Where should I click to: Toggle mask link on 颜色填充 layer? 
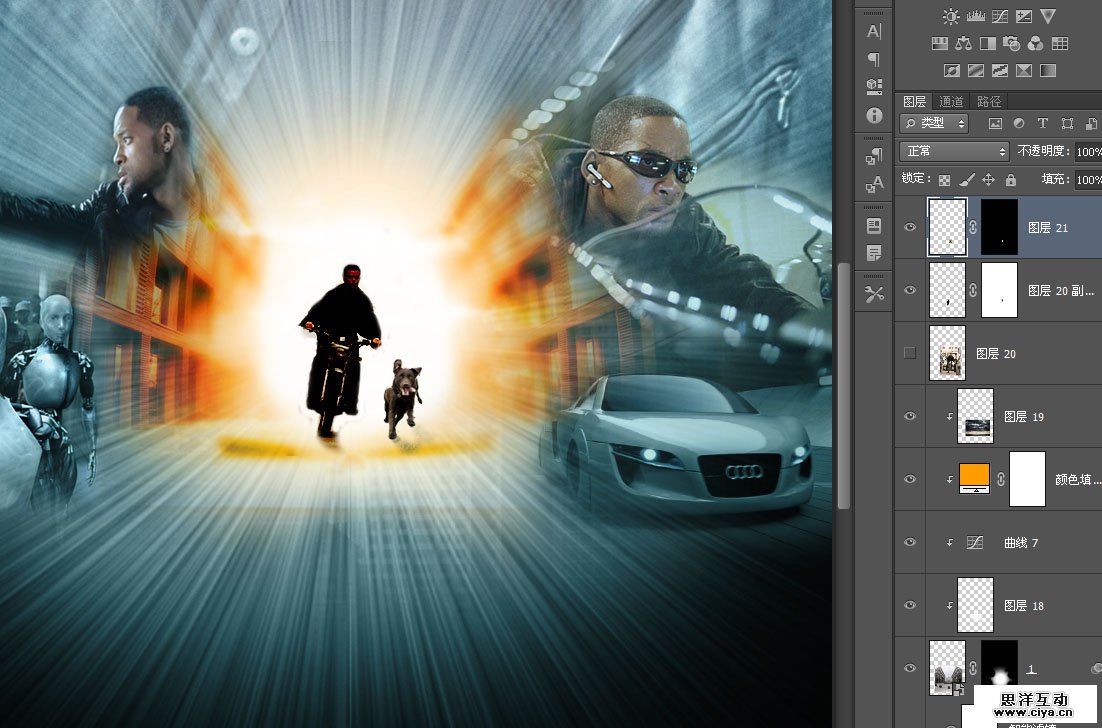pos(1000,479)
